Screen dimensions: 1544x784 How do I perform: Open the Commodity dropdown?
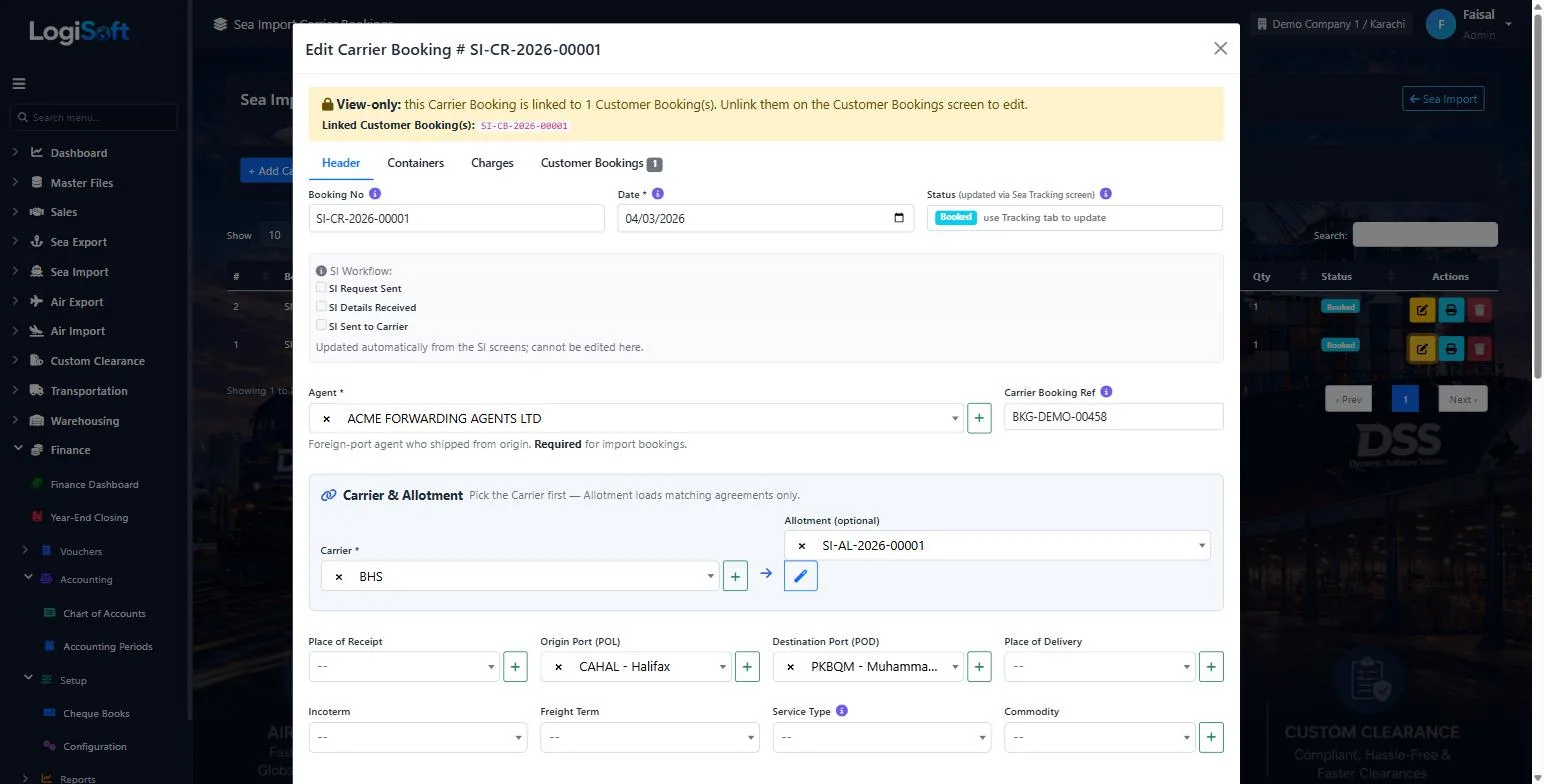click(x=1100, y=738)
